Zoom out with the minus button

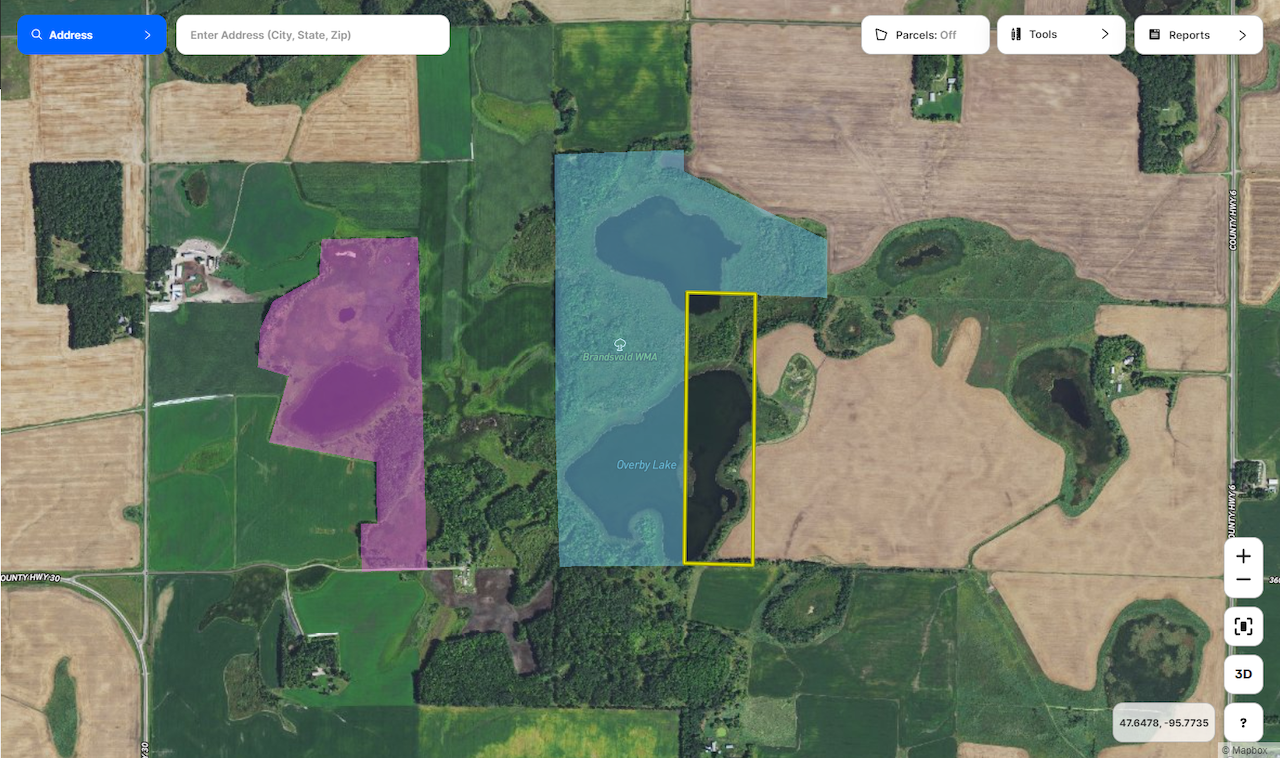coord(1243,580)
